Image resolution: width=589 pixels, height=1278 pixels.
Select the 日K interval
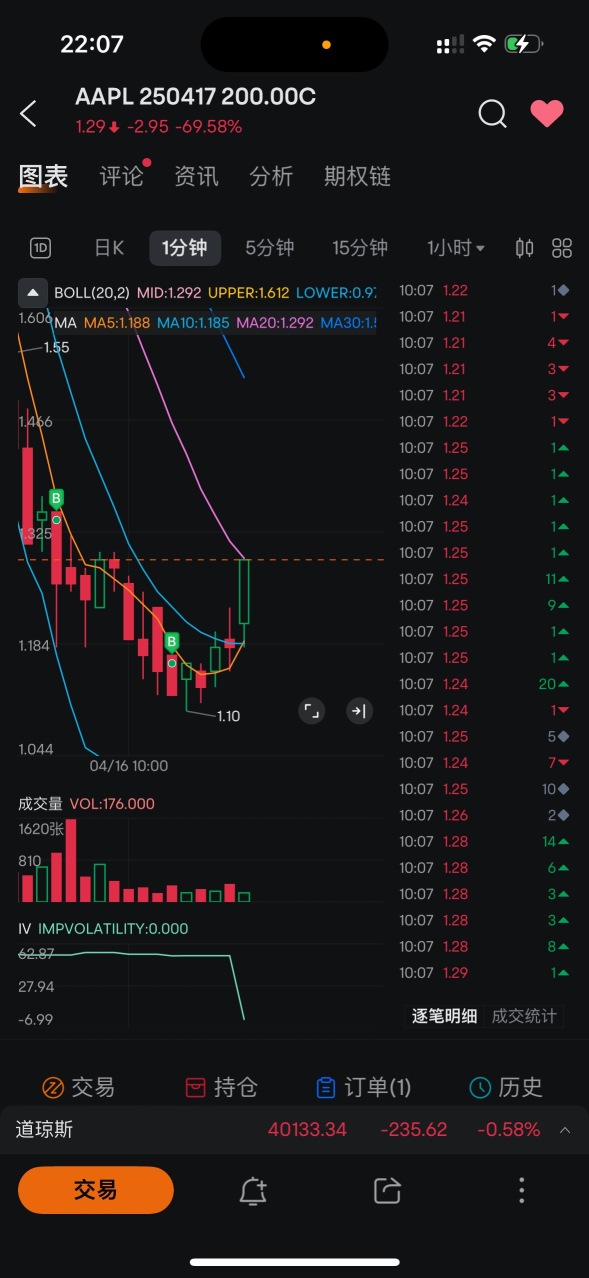[x=109, y=248]
